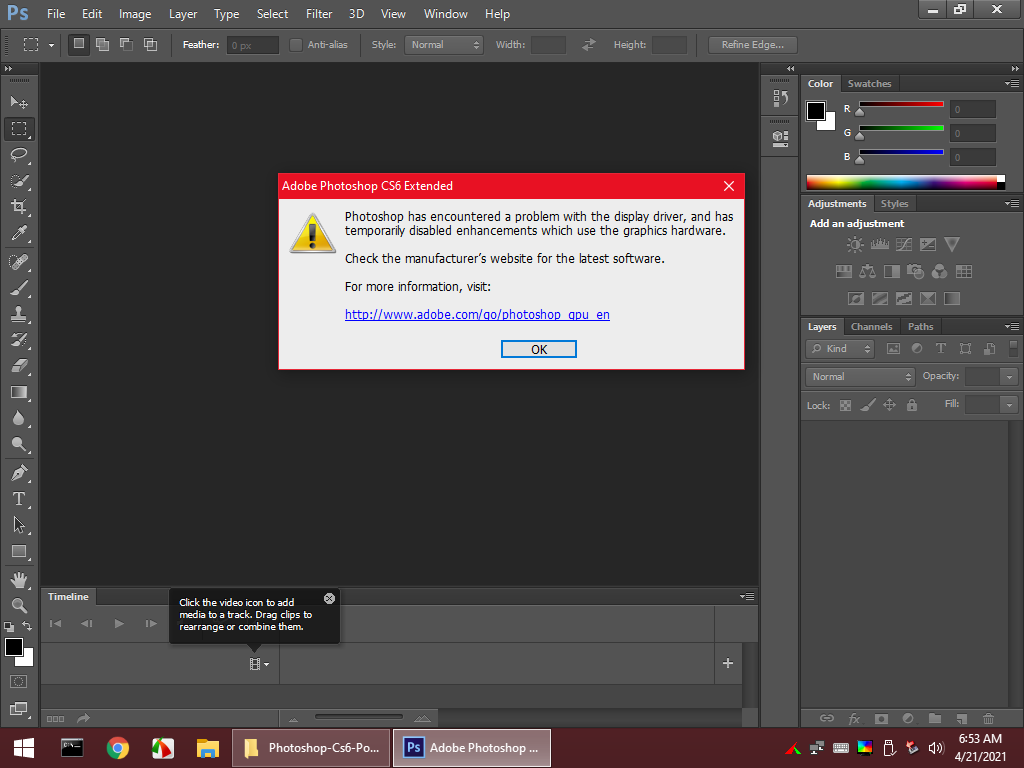Click delete layer trash icon
This screenshot has height=768, width=1024.
(x=989, y=718)
